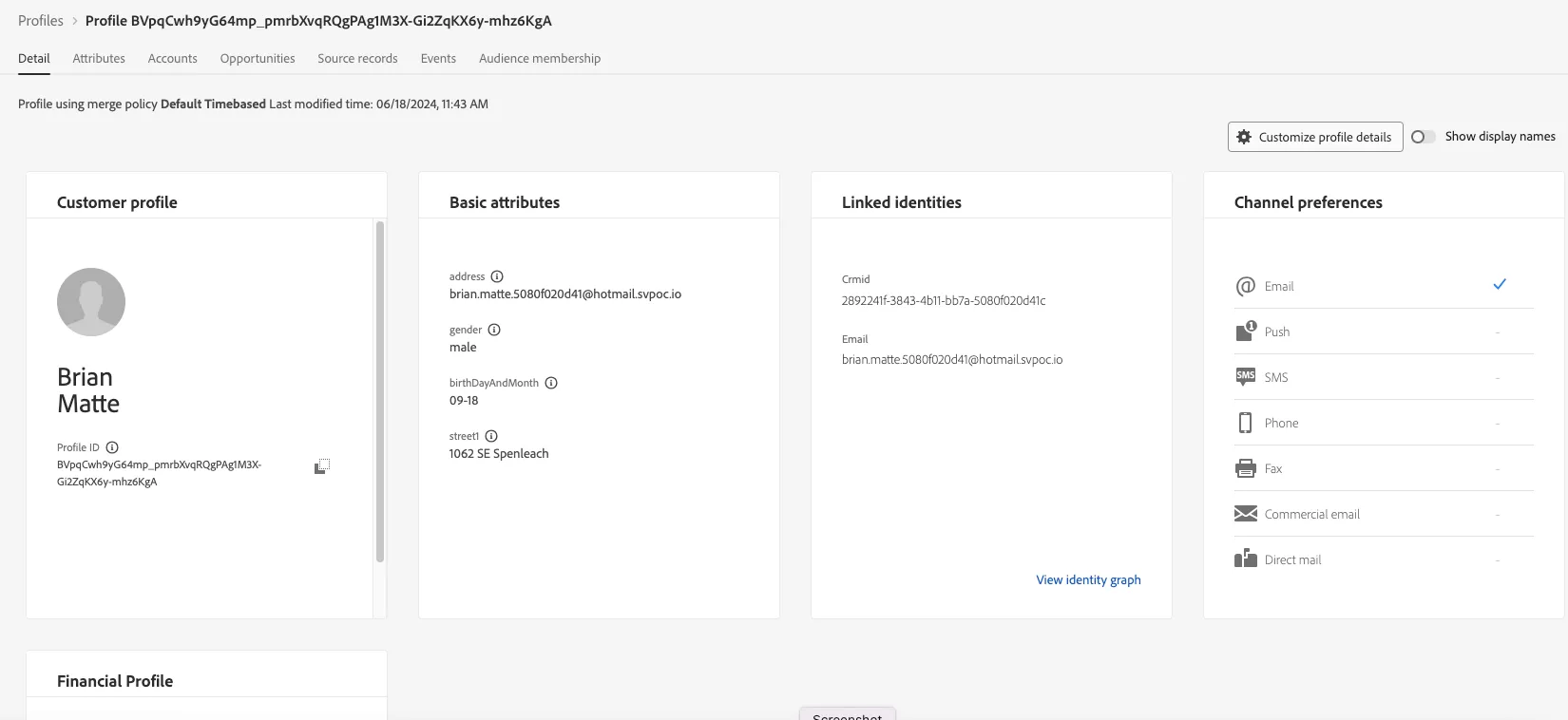Screen dimensions: 1568x720
Task: Select the Detail tab
Action: point(34,58)
